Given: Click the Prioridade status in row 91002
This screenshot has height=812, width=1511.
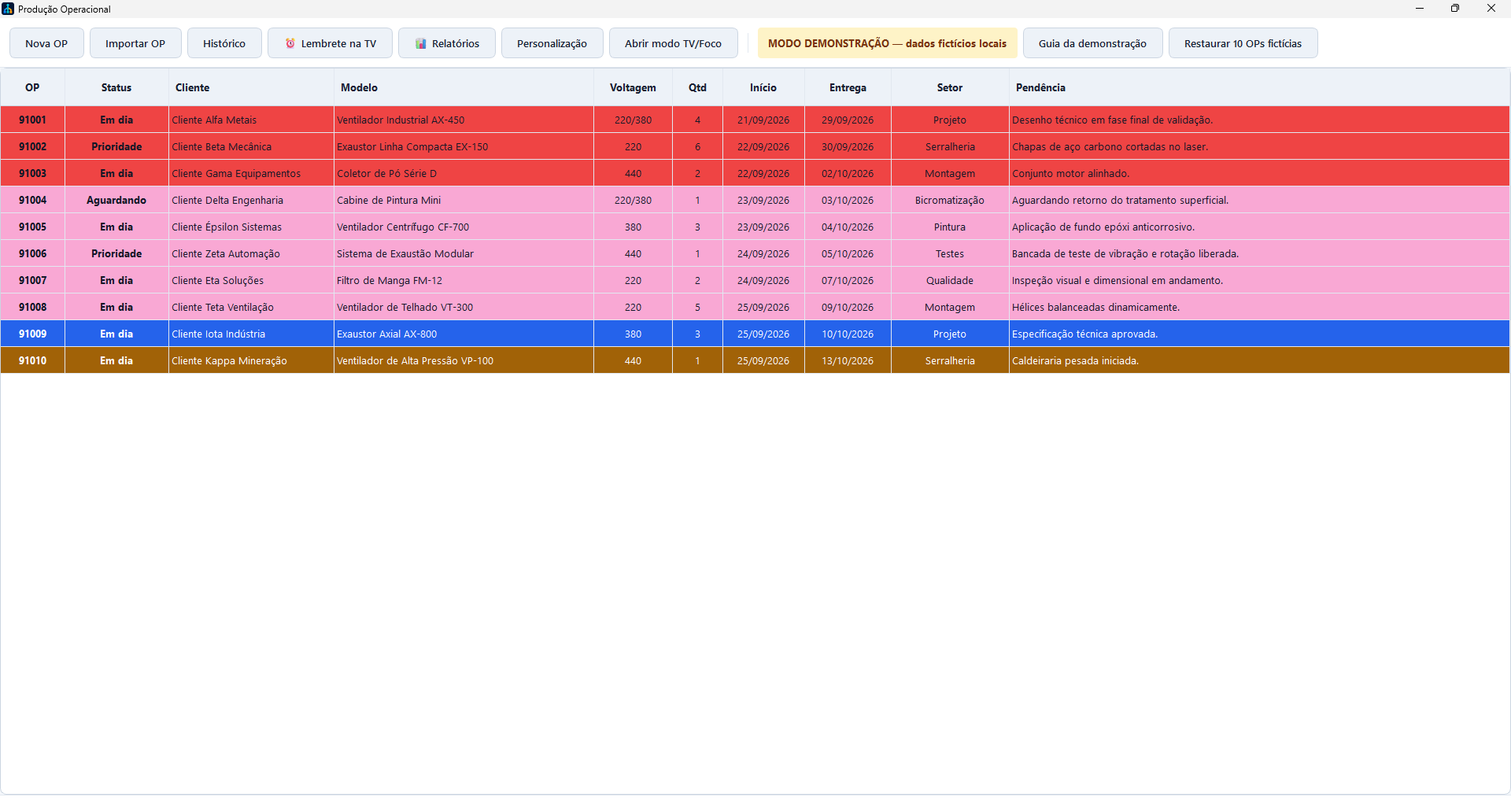Looking at the screenshot, I should [x=116, y=146].
